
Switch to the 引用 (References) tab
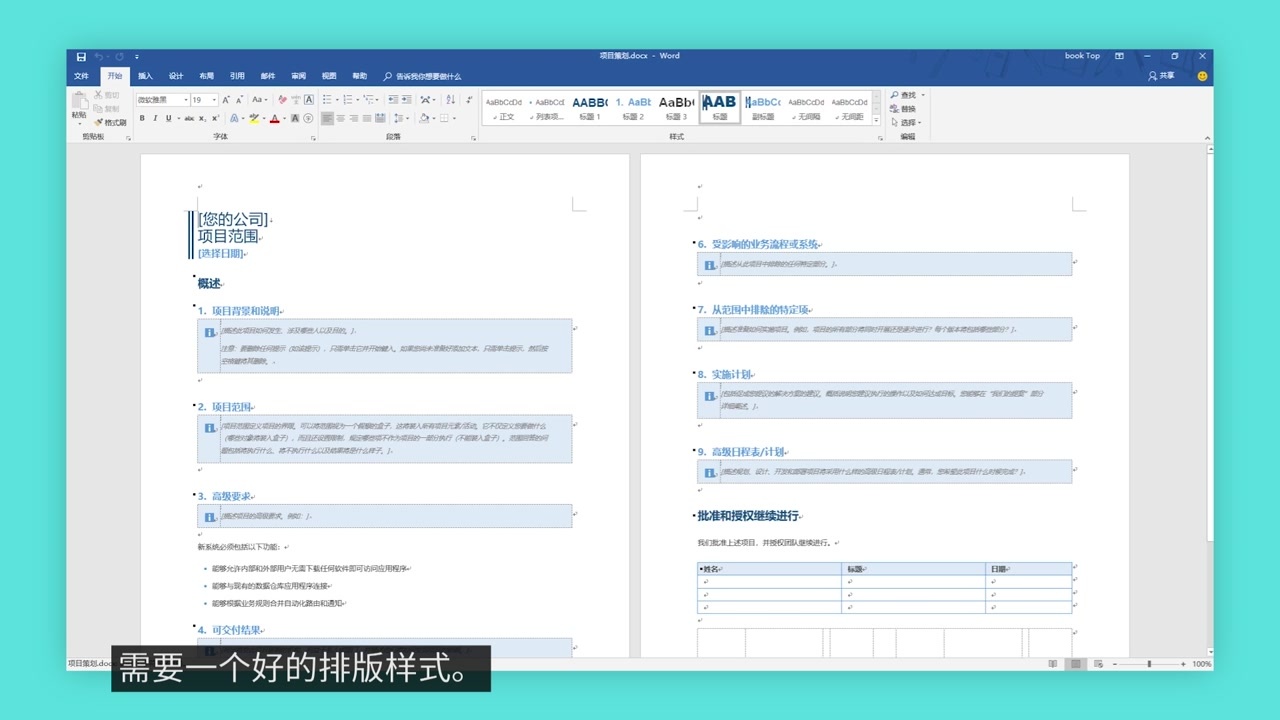coord(237,76)
